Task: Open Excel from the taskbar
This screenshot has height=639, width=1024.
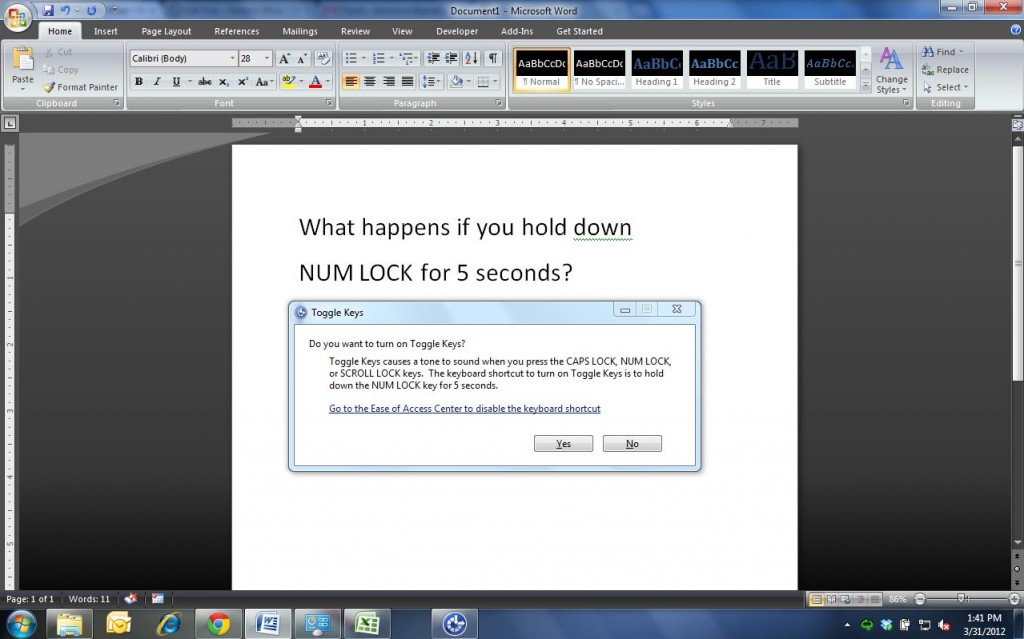Action: pyautogui.click(x=367, y=625)
